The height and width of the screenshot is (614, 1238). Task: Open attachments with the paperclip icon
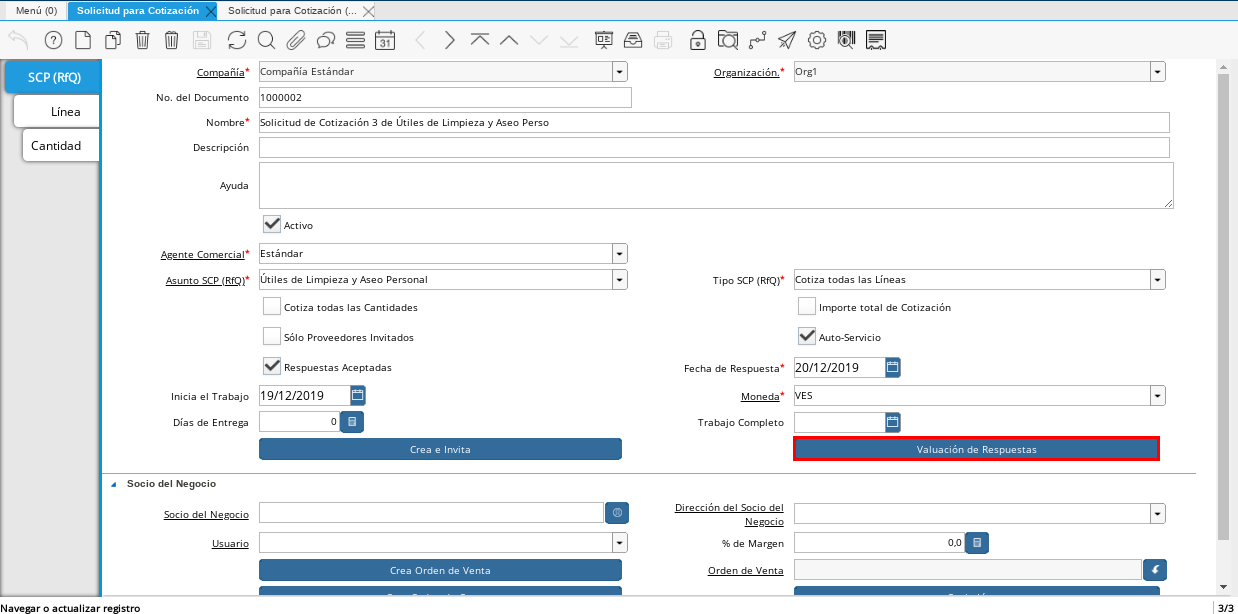point(295,40)
